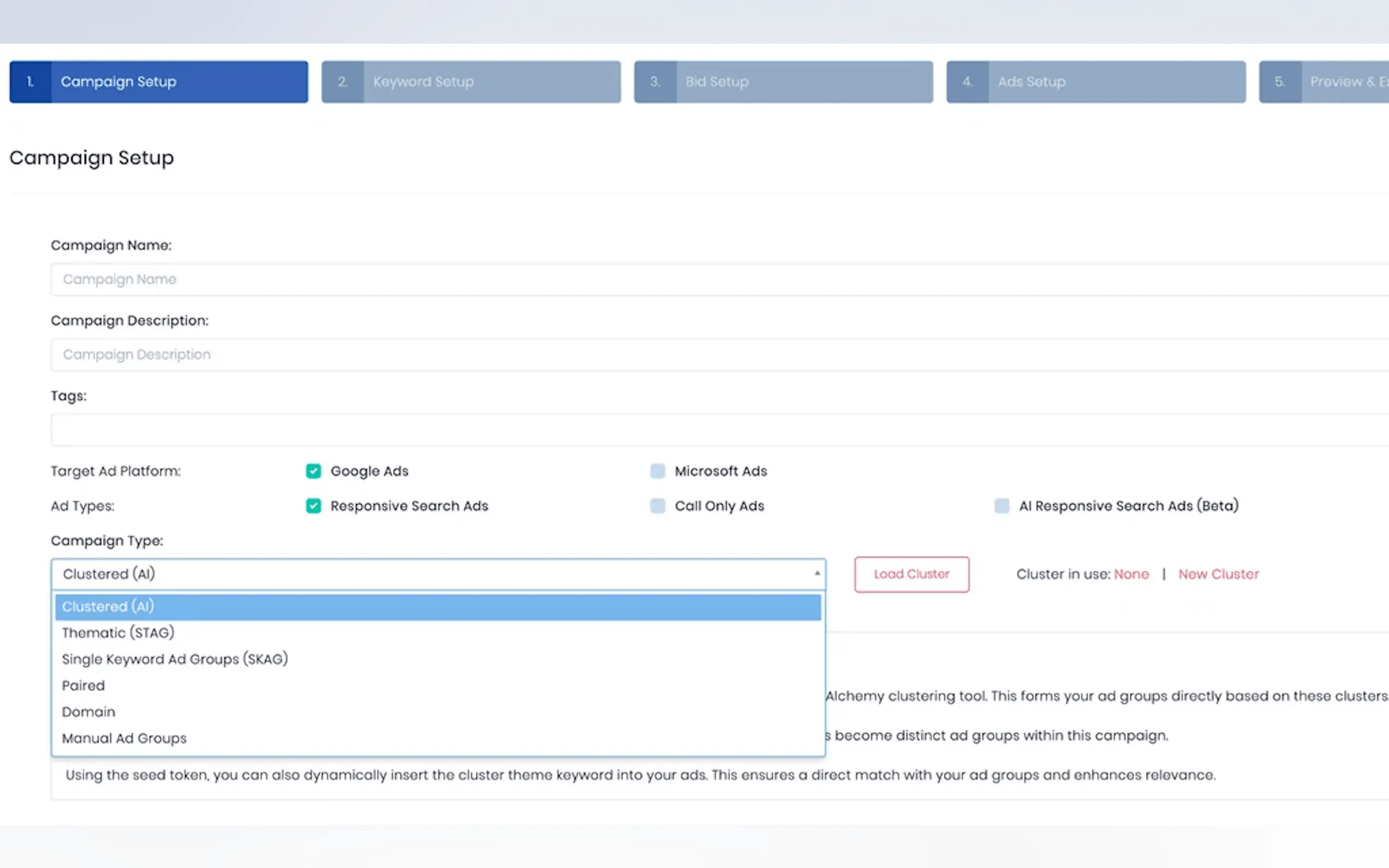Click the Load Cluster button
This screenshot has height=868, width=1389.
(911, 574)
